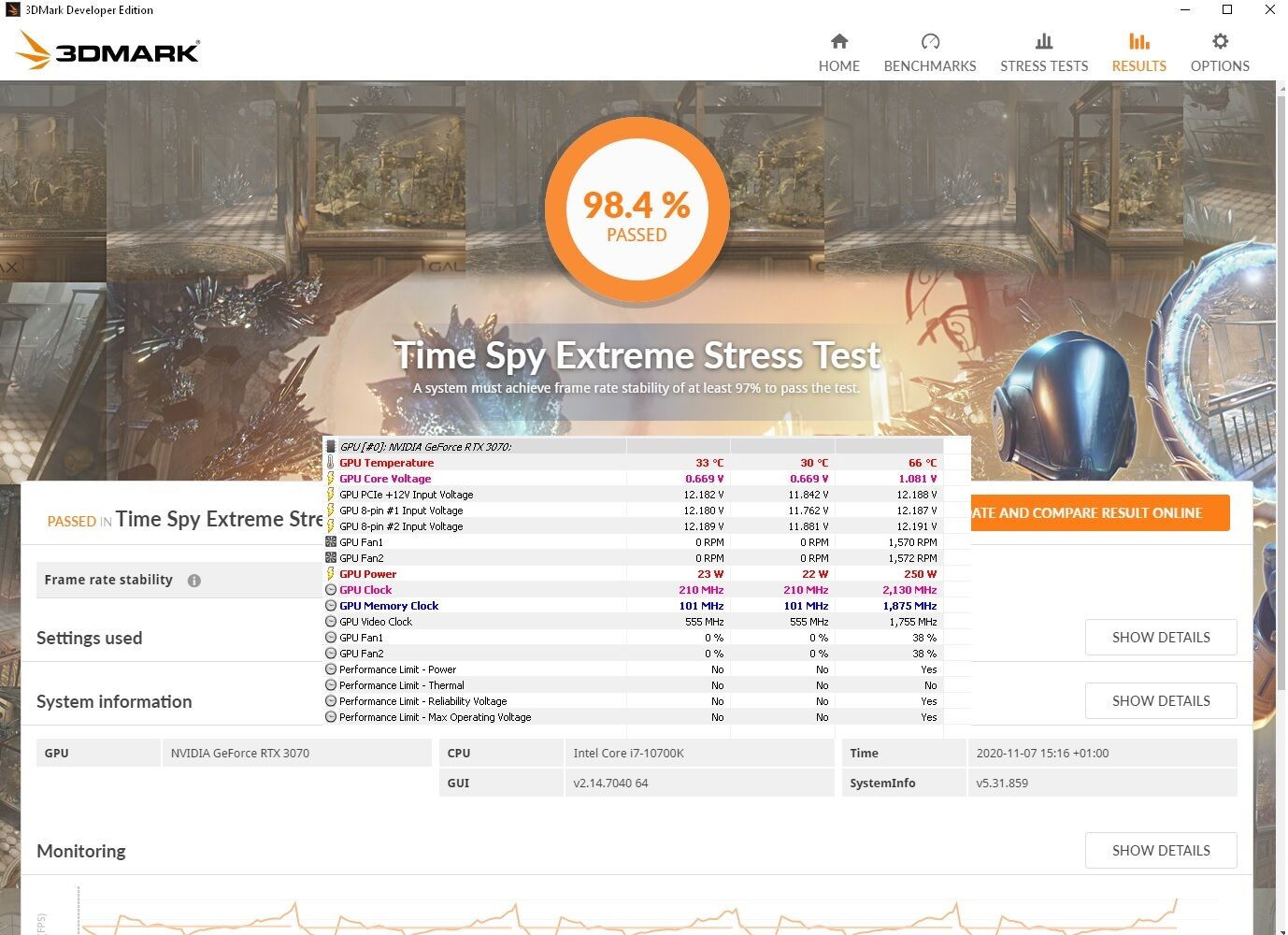Click the NVIDIA GeForce RTX 3070 GPU field
The image size is (1288, 935).
click(295, 753)
